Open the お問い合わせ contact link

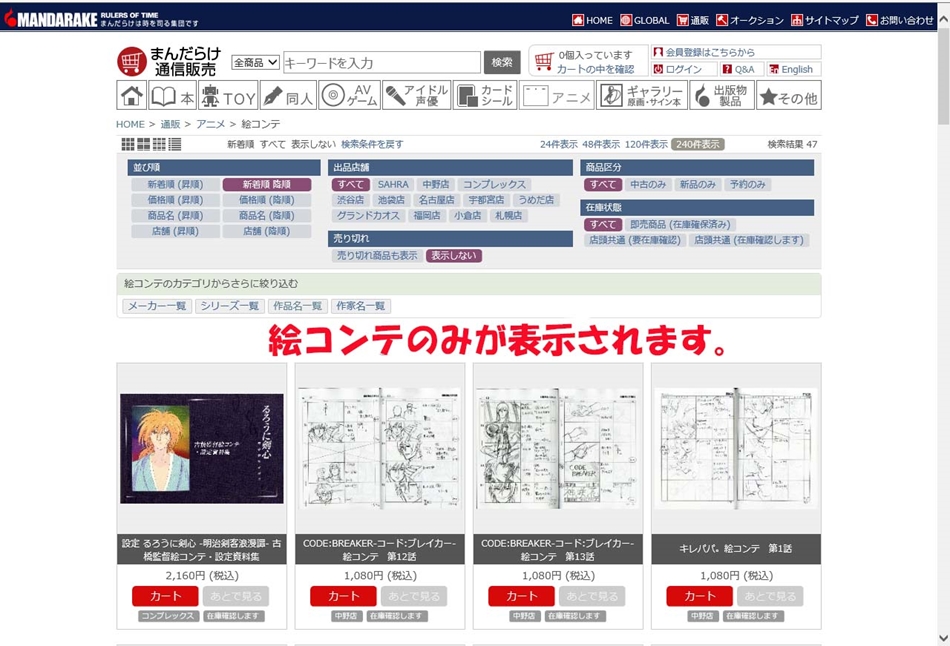pyautogui.click(x=900, y=20)
